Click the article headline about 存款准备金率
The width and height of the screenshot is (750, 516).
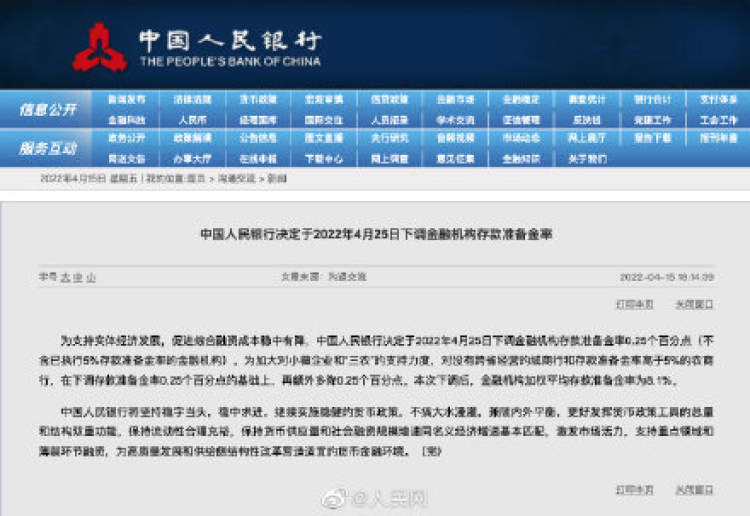(x=376, y=234)
